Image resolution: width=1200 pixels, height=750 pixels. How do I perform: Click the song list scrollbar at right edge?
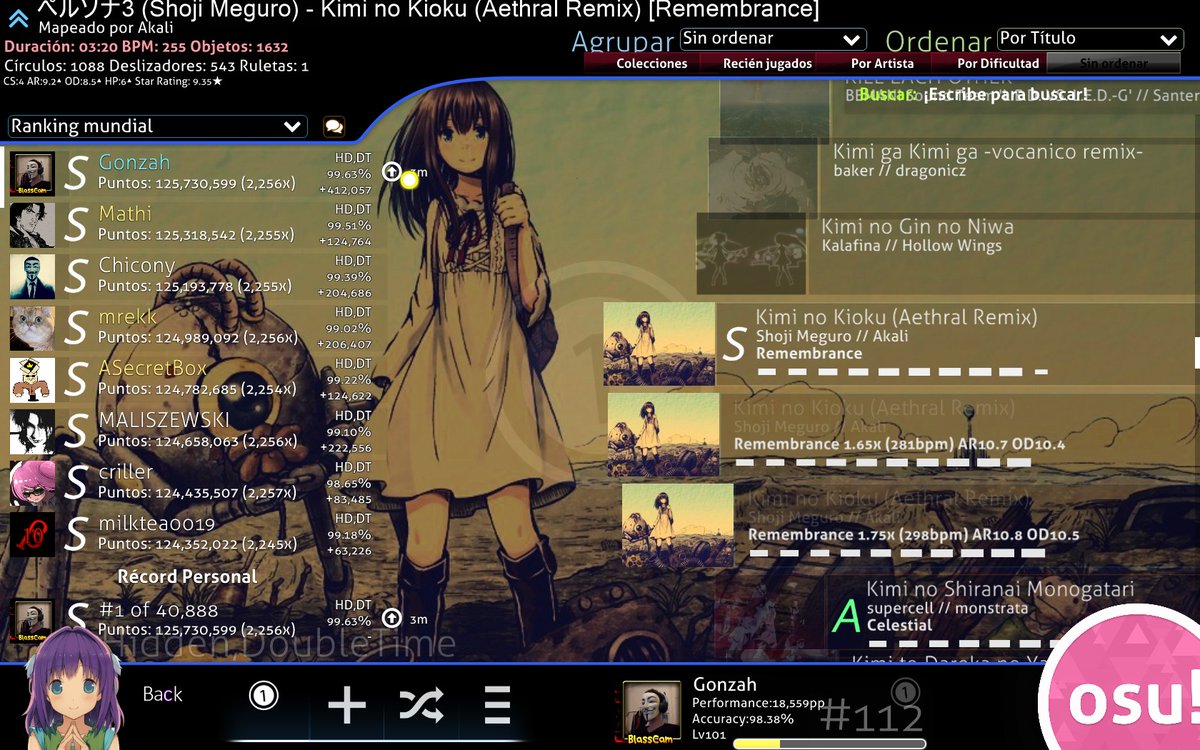(x=1197, y=353)
